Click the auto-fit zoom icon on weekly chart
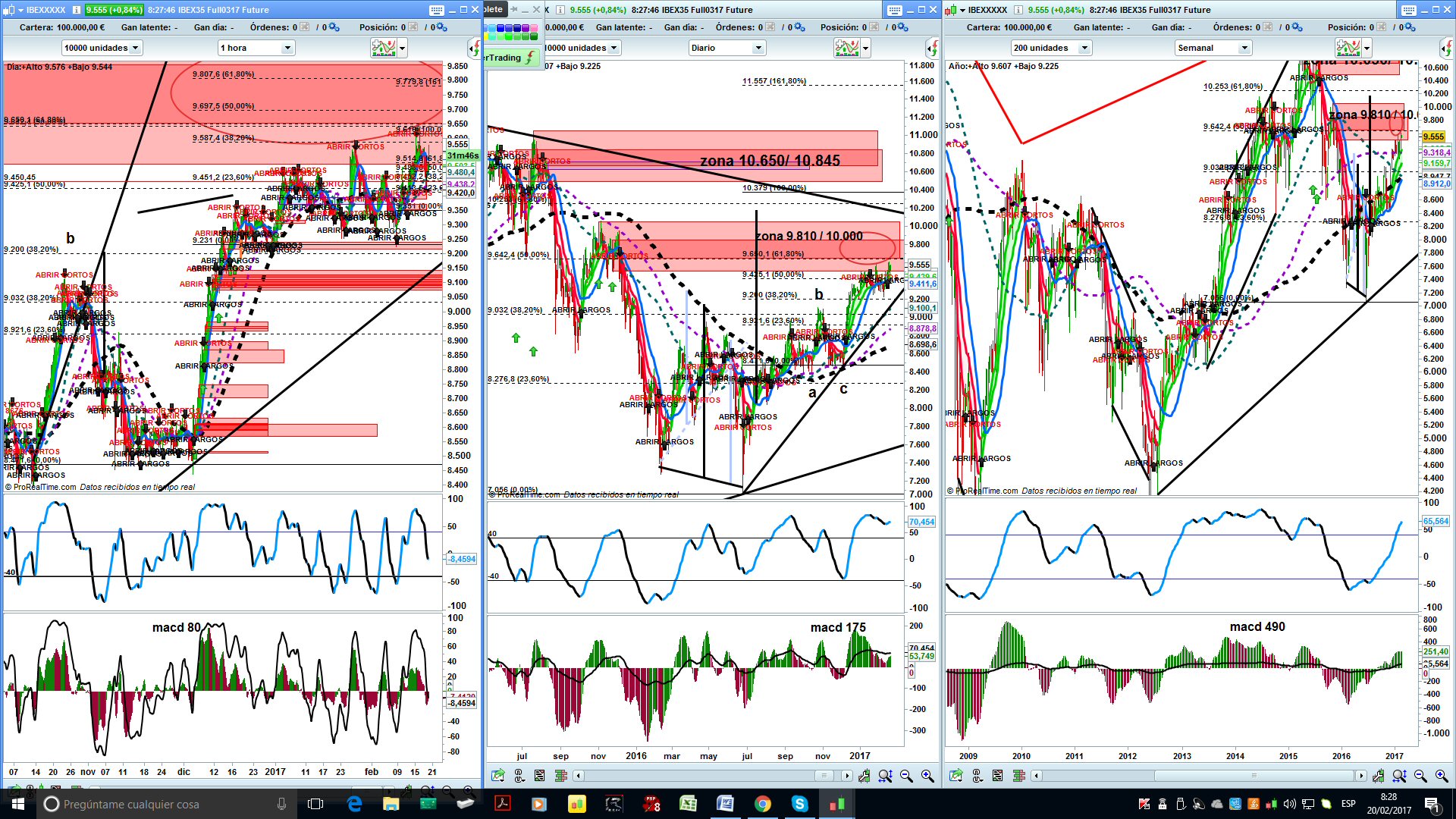The width and height of the screenshot is (1456, 819). click(x=1399, y=776)
